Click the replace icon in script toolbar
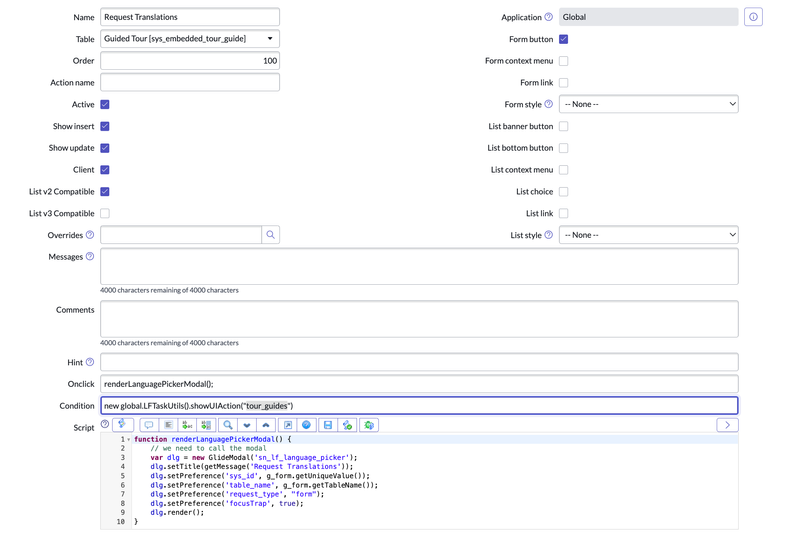Viewport: 792px width, 540px height. pyautogui.click(x=187, y=425)
